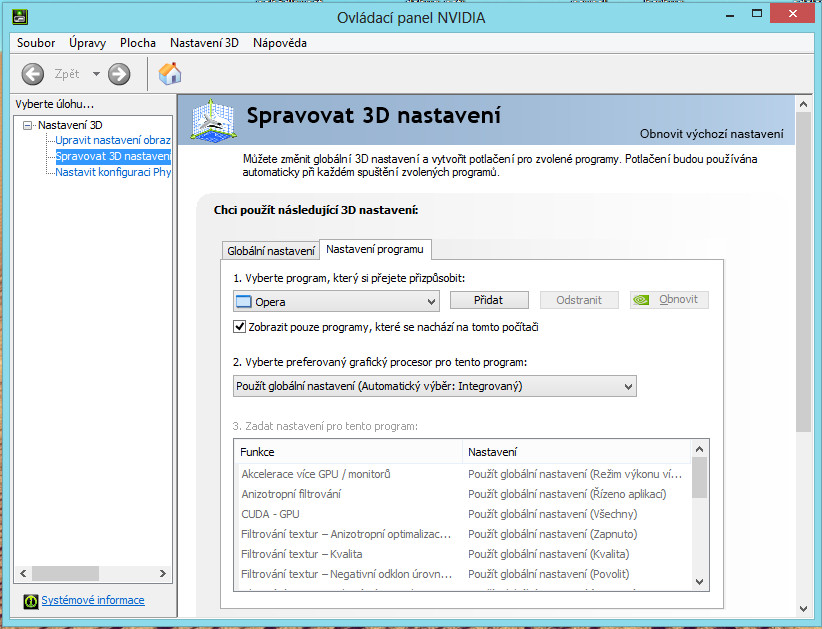822x629 pixels.
Task: Open the Nápověda menu
Action: [x=280, y=43]
